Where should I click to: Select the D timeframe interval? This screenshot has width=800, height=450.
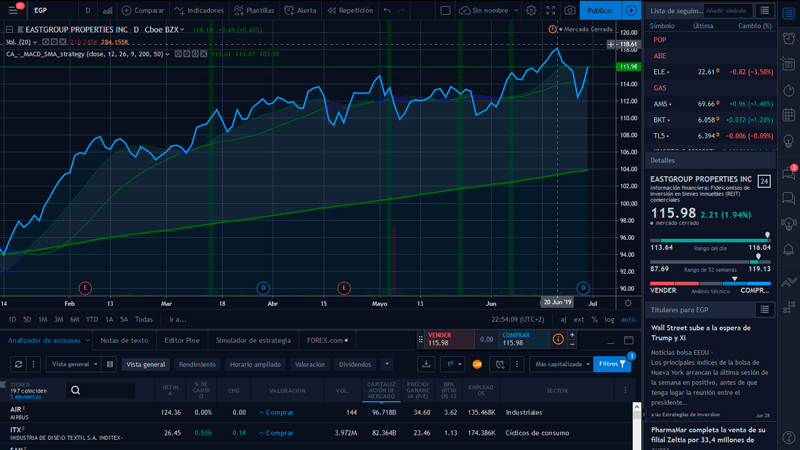[88, 10]
